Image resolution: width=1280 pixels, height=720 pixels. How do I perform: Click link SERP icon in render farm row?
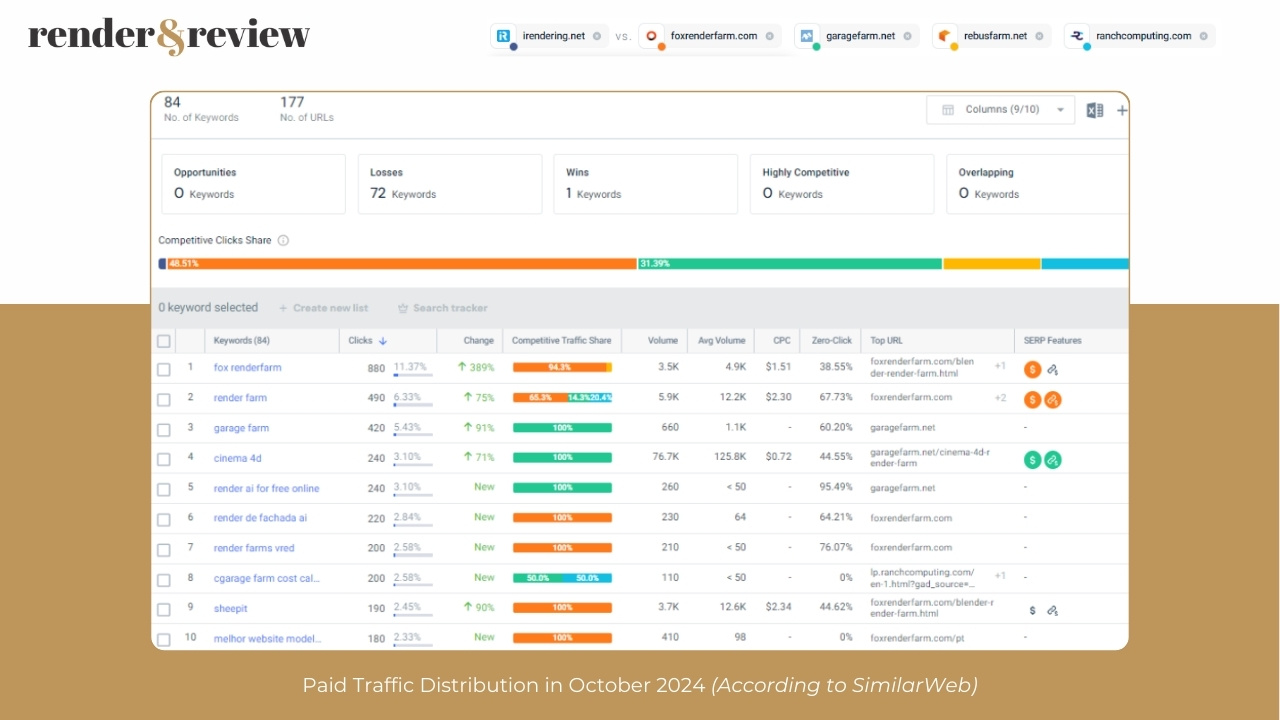pos(1053,400)
